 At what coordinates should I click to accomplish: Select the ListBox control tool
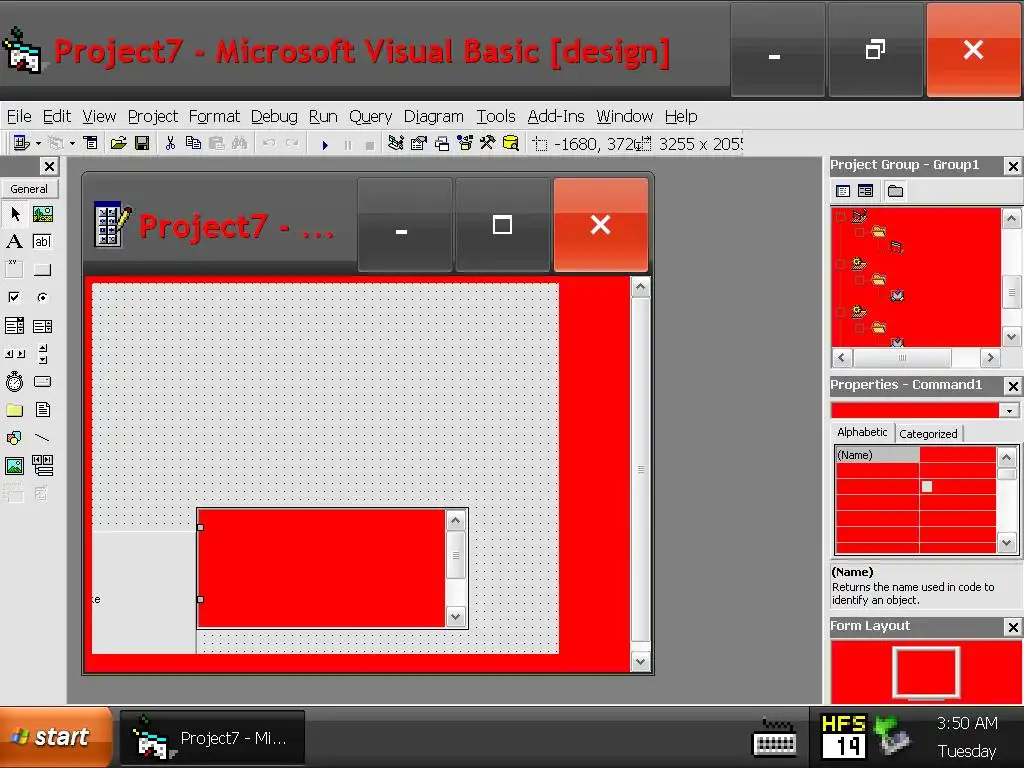pos(42,325)
